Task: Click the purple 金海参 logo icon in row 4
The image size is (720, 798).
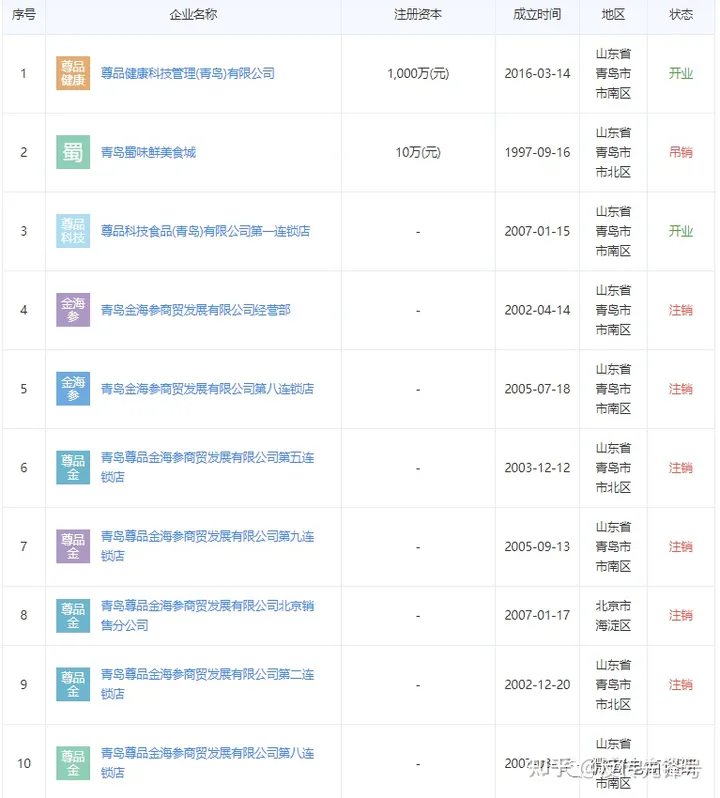Action: click(73, 310)
